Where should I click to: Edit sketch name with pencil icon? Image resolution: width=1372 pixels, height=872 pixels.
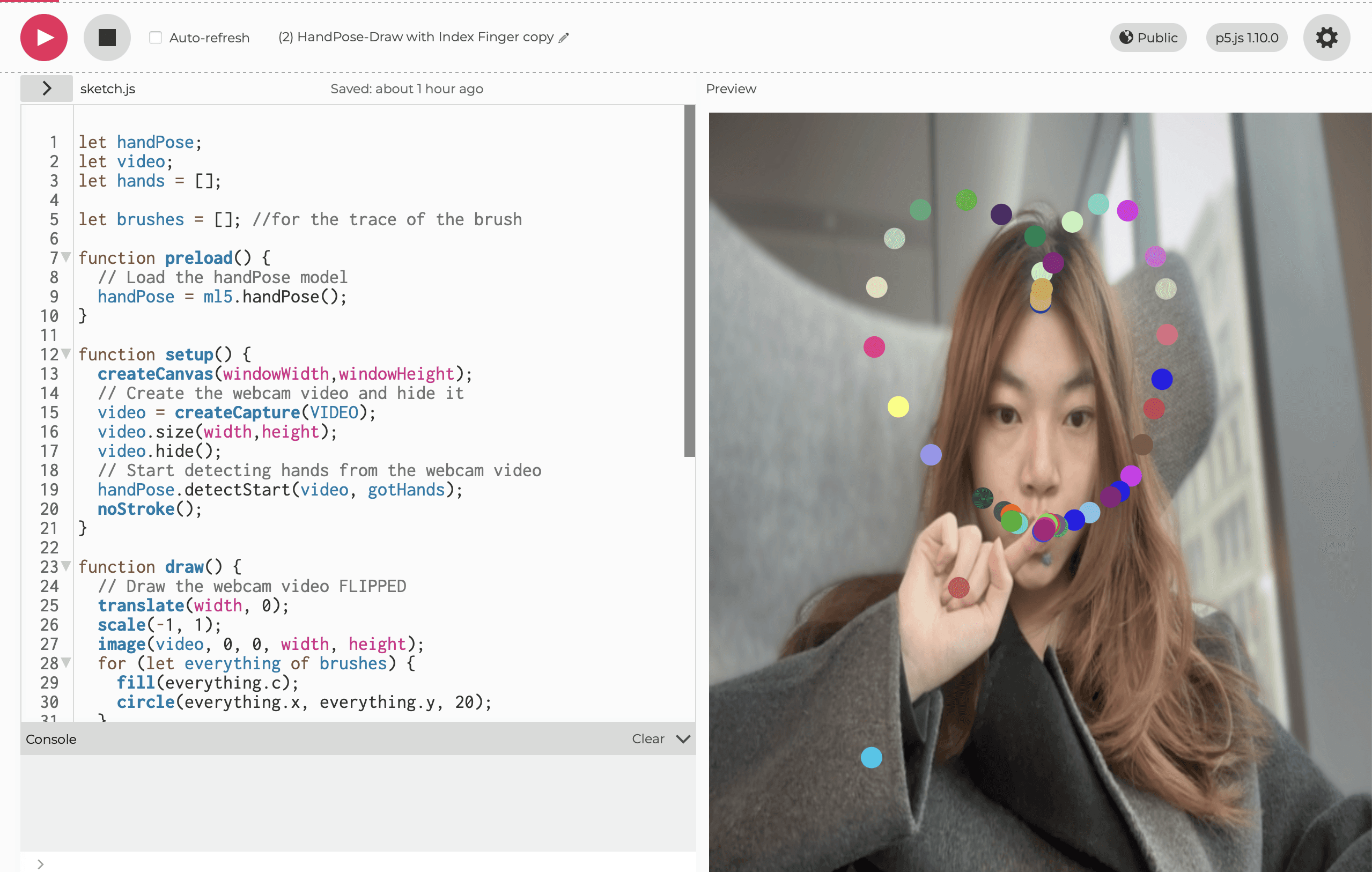pyautogui.click(x=564, y=38)
